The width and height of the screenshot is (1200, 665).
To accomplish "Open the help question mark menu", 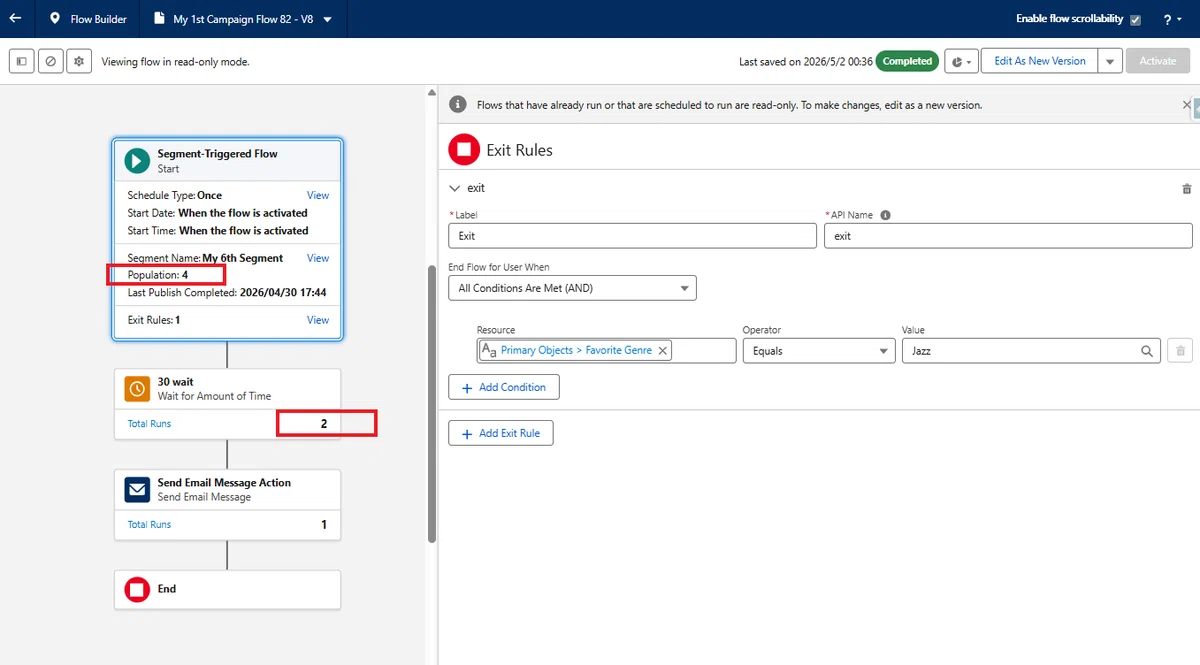I will 1172,19.
